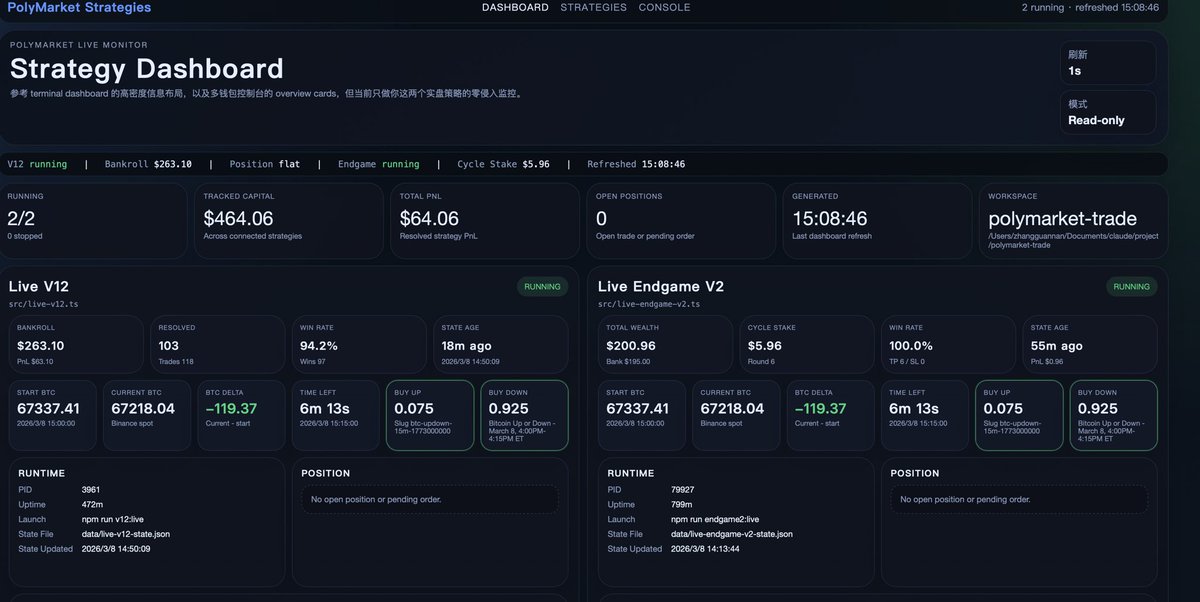Click the Live V12 RUNNING badge
The image size is (1200, 602).
(542, 287)
